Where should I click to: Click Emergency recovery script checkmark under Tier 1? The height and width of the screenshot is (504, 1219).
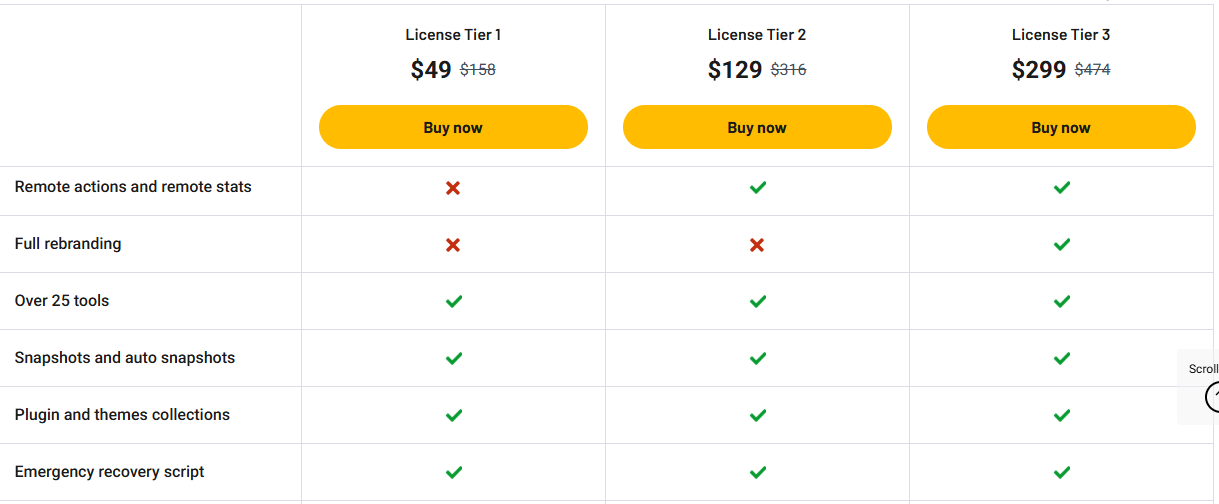click(x=454, y=473)
